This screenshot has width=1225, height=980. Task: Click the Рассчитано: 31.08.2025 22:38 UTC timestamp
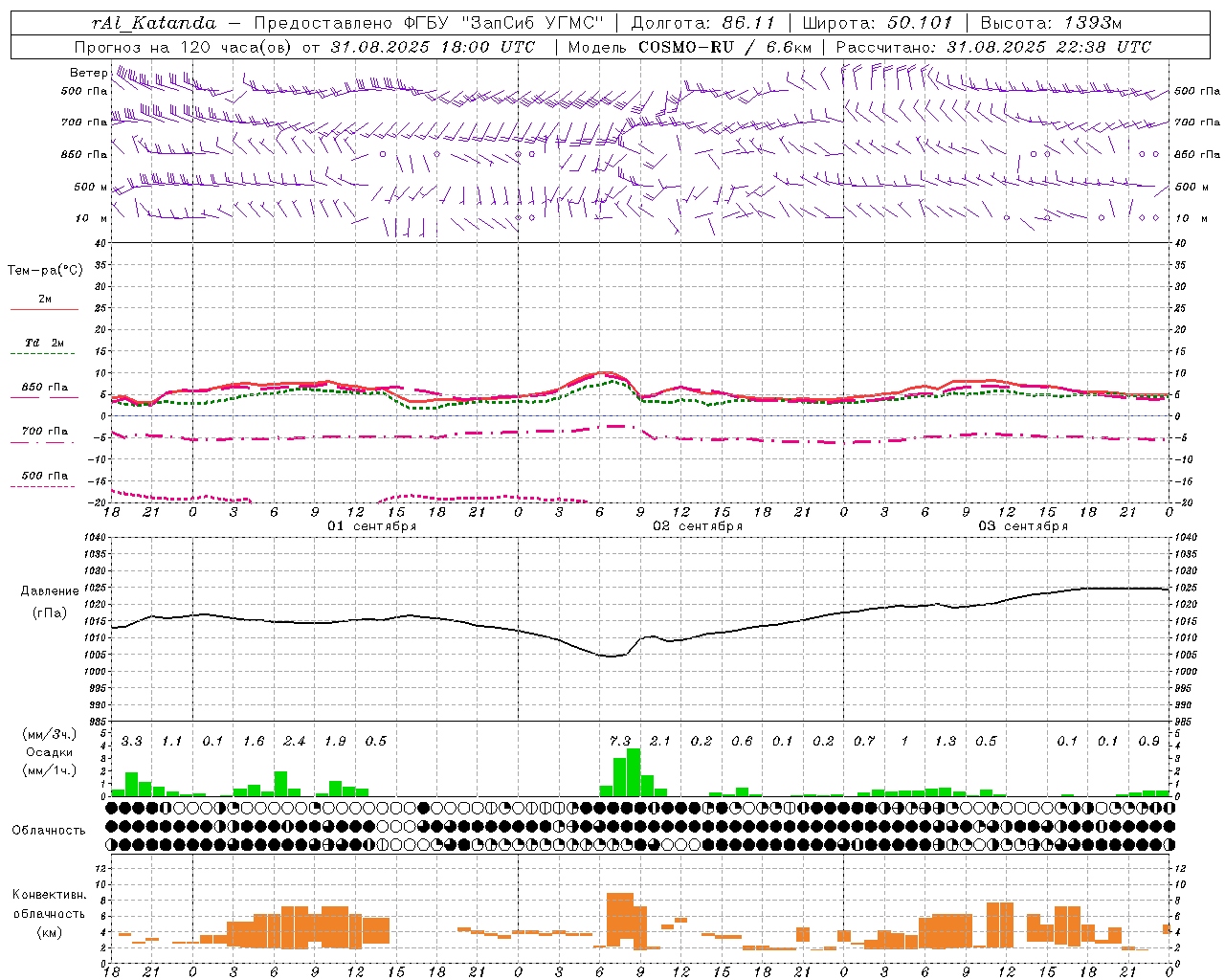993,47
